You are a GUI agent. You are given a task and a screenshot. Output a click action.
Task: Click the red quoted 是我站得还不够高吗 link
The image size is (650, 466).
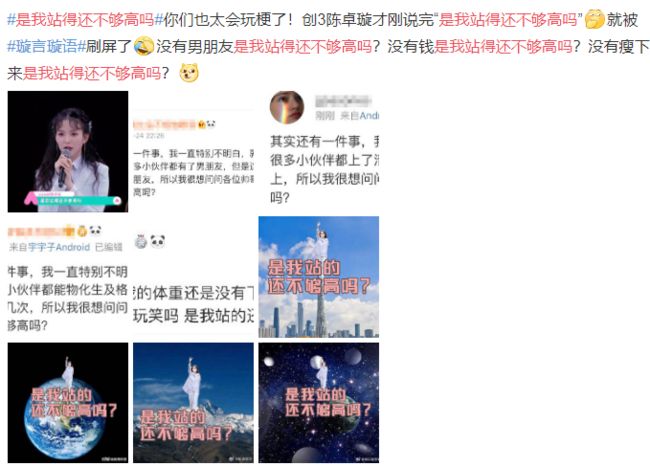[507, 19]
